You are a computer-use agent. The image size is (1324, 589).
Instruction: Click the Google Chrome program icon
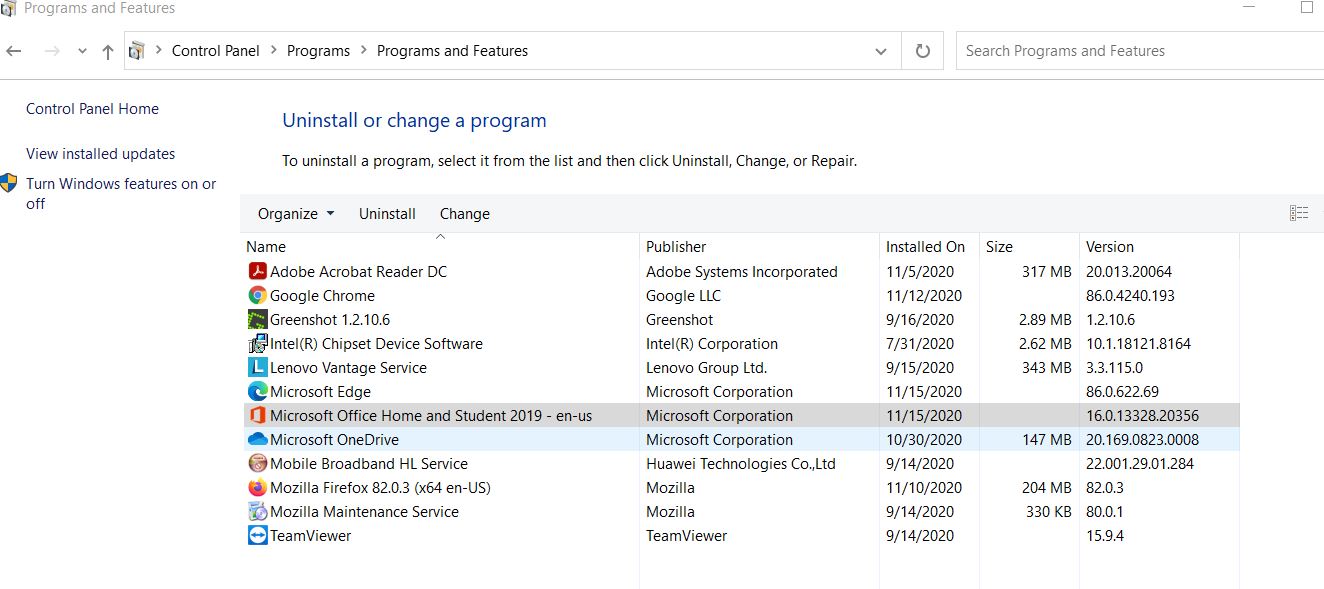coord(257,296)
